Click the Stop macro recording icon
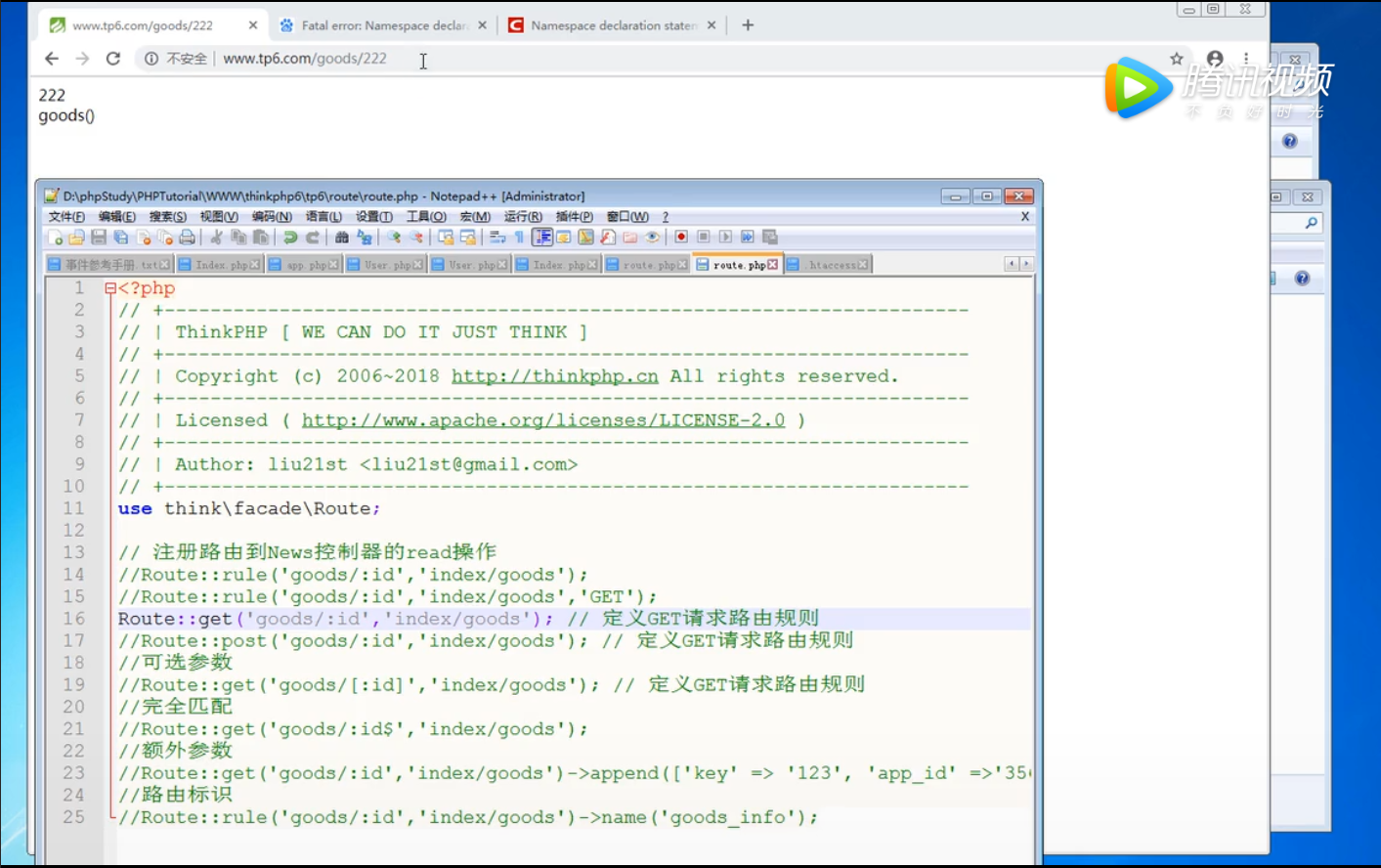1381x868 pixels. click(704, 238)
